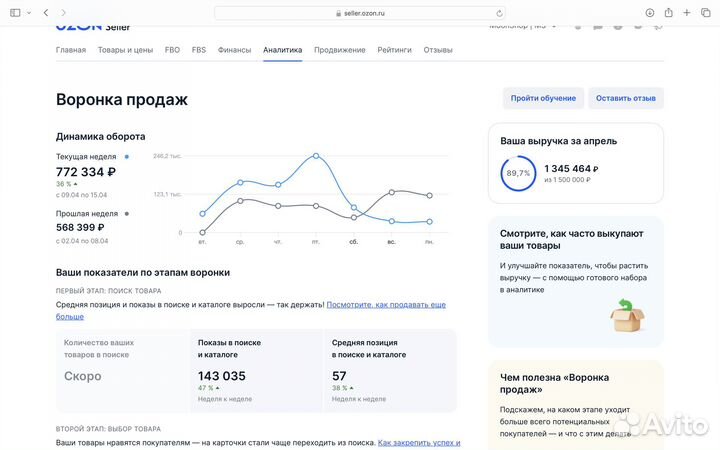Image resolution: width=720 pixels, height=450 pixels.
Task: Click the Safari share icon
Action: click(x=669, y=13)
